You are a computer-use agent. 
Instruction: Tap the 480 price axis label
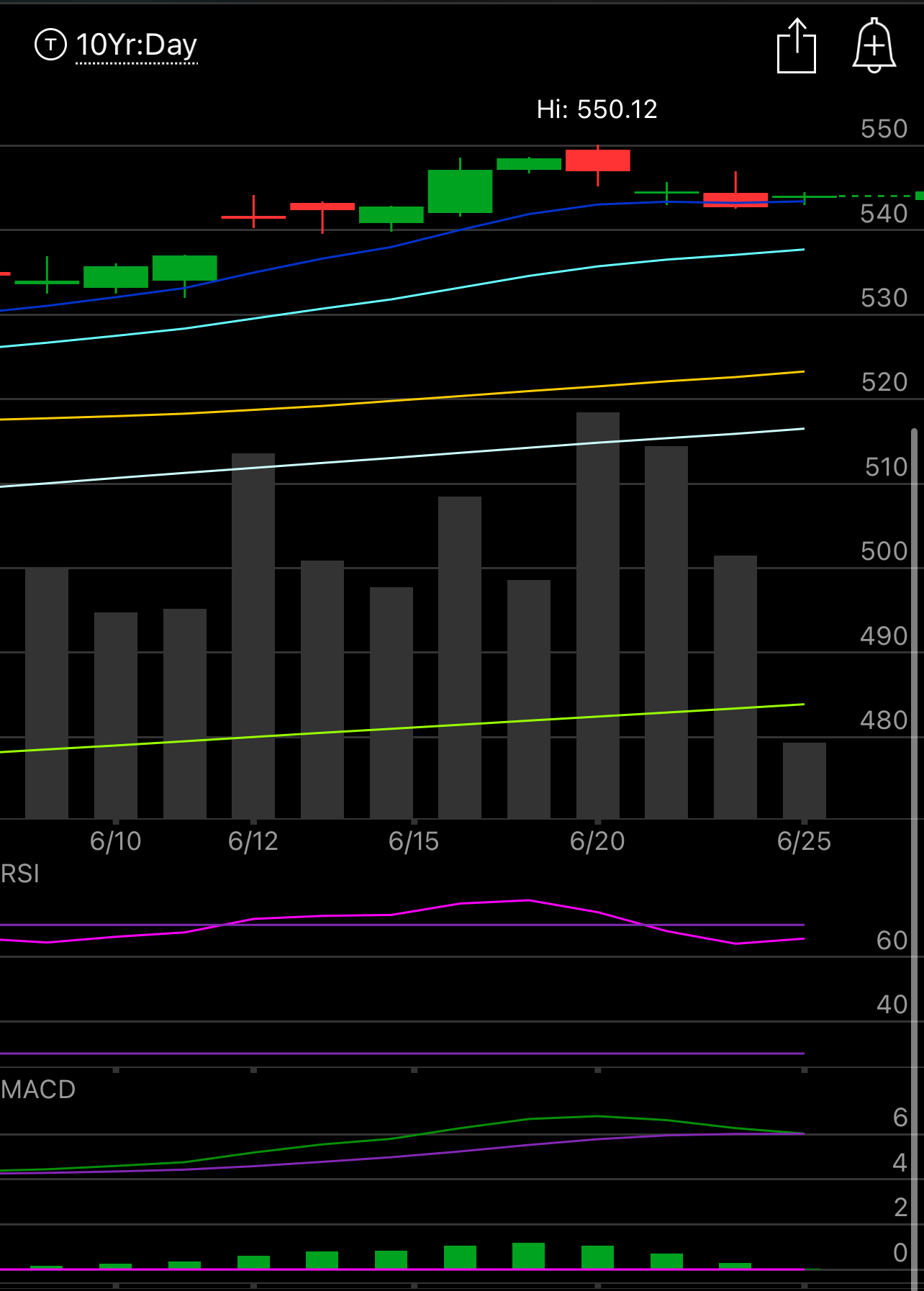(x=884, y=720)
